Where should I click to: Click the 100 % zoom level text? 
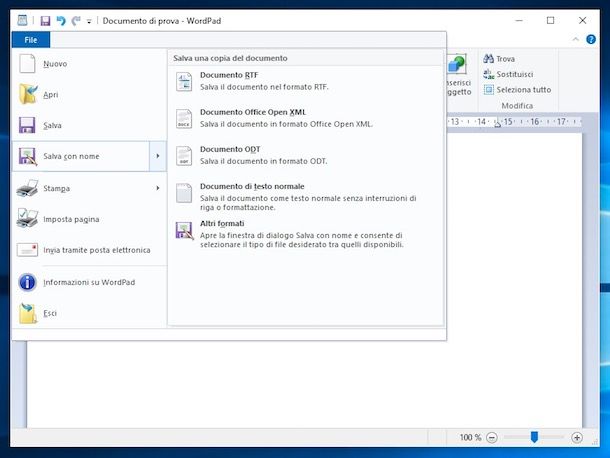pos(470,437)
